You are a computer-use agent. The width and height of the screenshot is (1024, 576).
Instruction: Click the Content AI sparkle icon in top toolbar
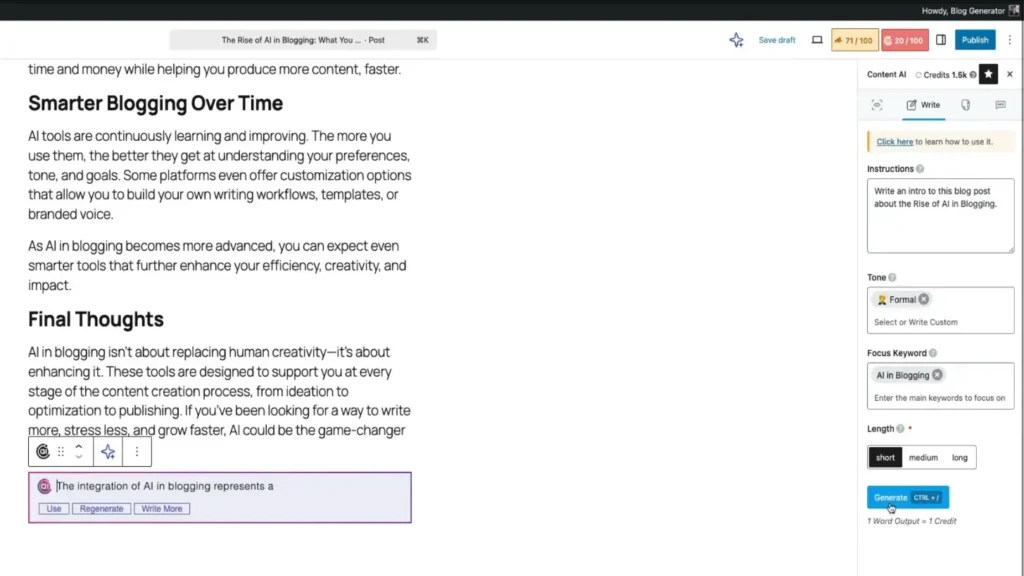tap(736, 40)
